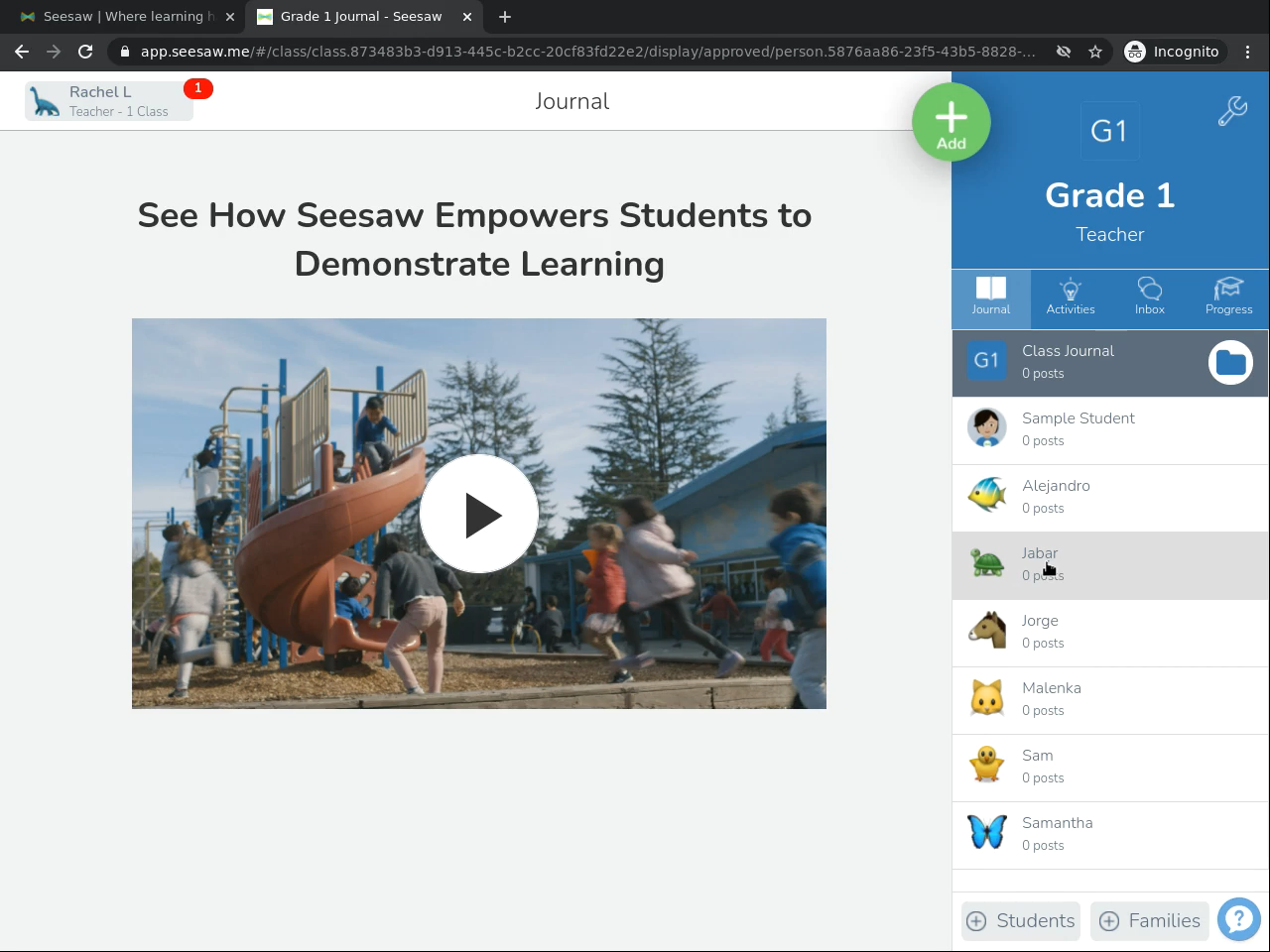Click the address bar URL
The width and height of the screenshot is (1270, 952).
[x=587, y=52]
